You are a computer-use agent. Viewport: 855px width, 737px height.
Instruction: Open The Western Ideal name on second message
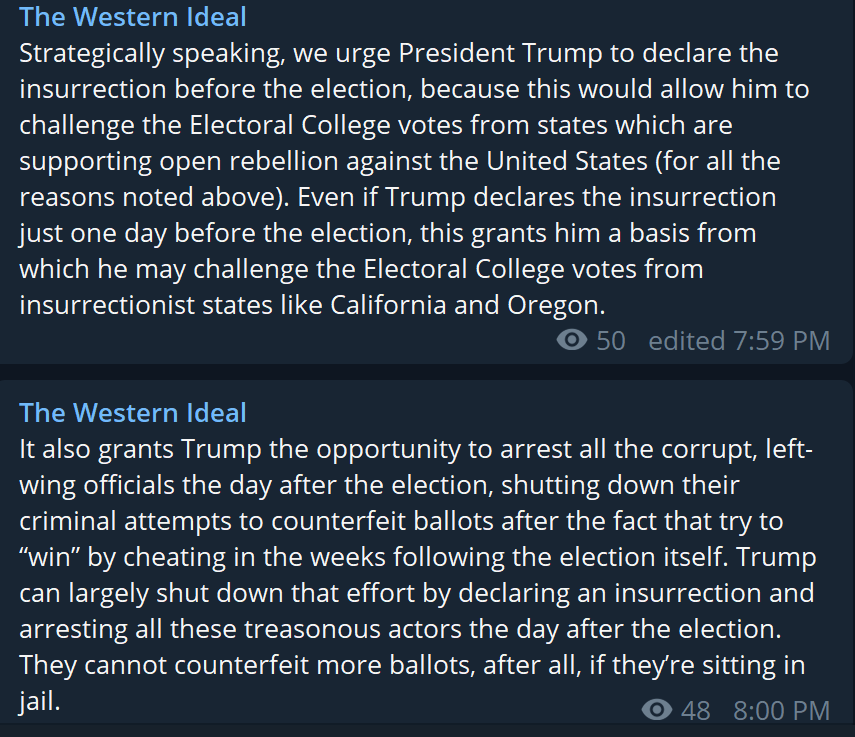click(133, 413)
